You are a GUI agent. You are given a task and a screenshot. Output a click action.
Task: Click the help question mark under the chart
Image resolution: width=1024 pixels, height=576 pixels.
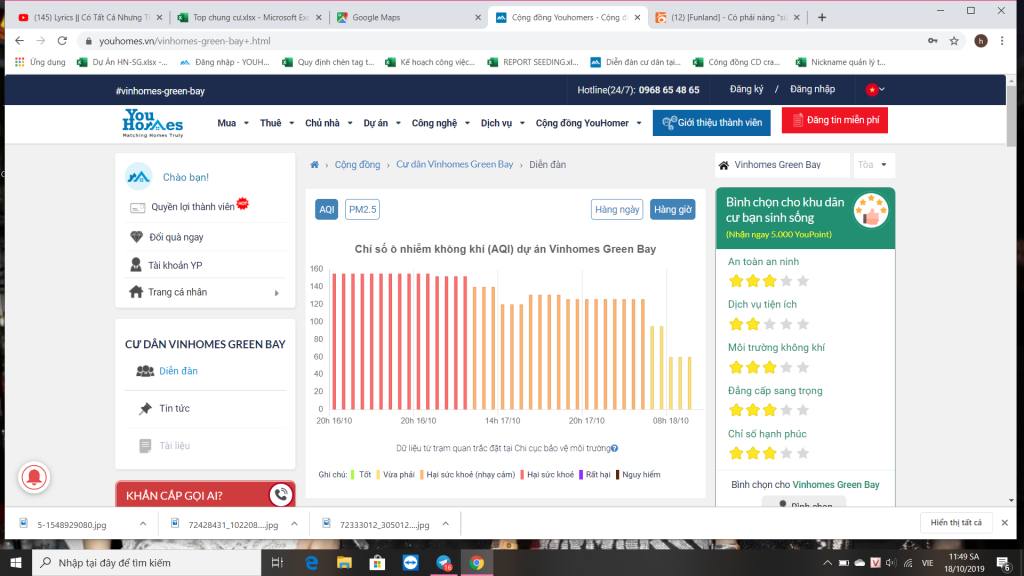pos(615,448)
